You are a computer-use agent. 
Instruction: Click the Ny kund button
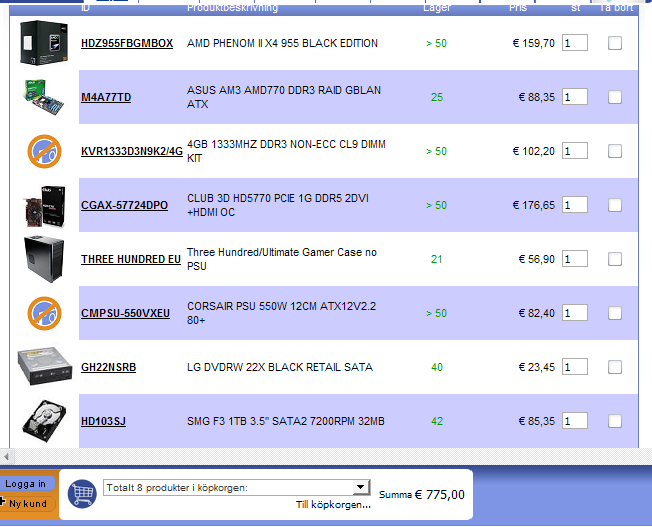tap(26, 504)
